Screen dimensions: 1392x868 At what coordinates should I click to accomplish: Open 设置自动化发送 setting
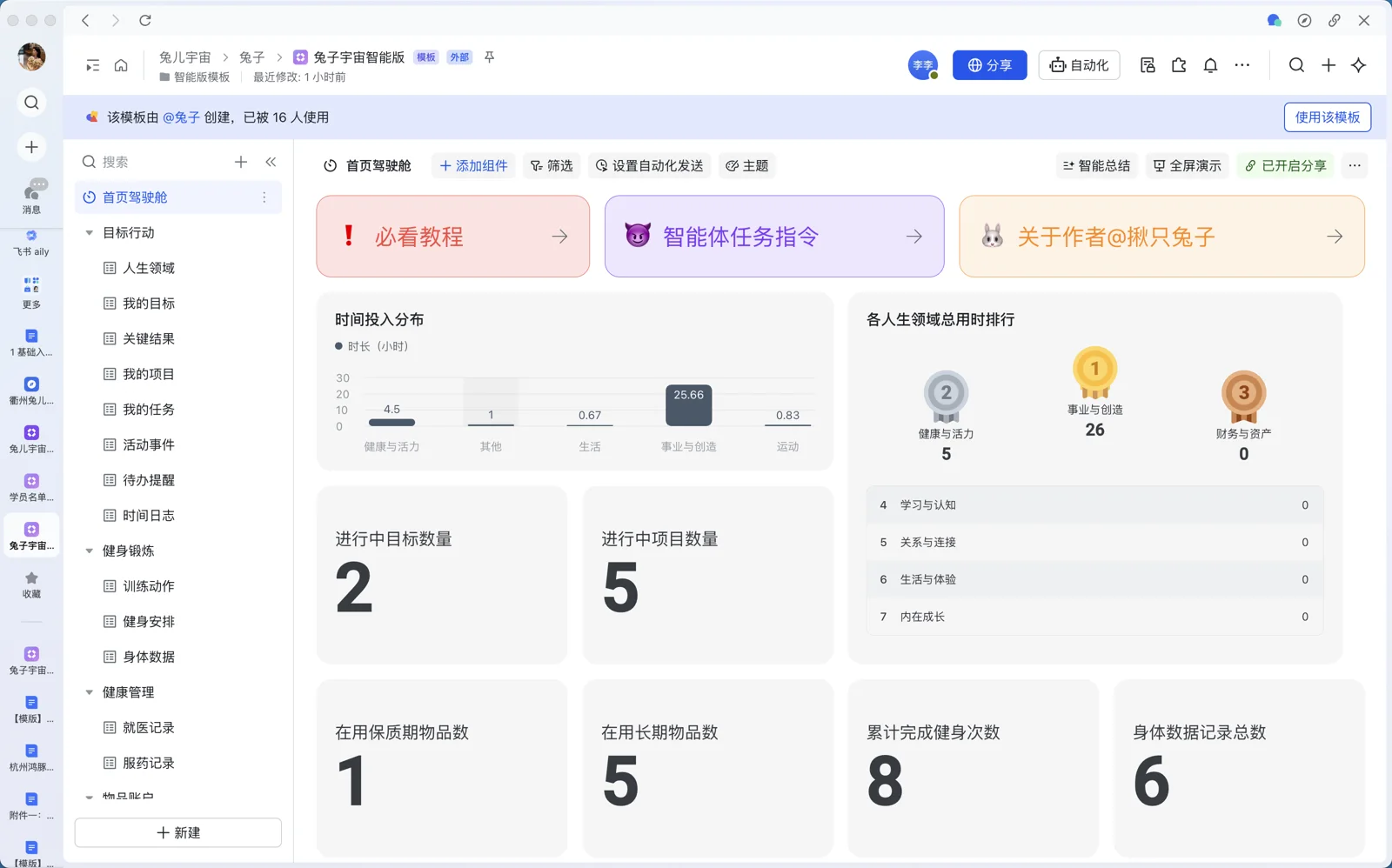(649, 165)
